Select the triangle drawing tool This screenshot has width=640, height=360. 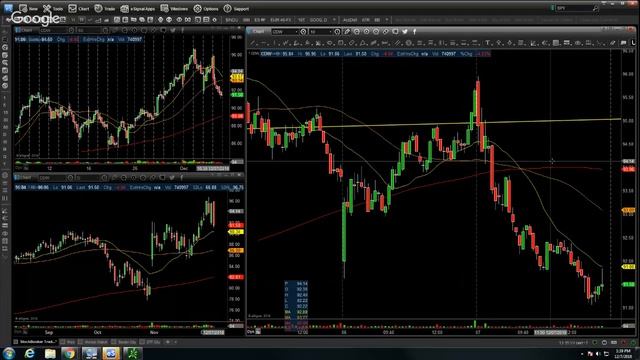point(362,43)
